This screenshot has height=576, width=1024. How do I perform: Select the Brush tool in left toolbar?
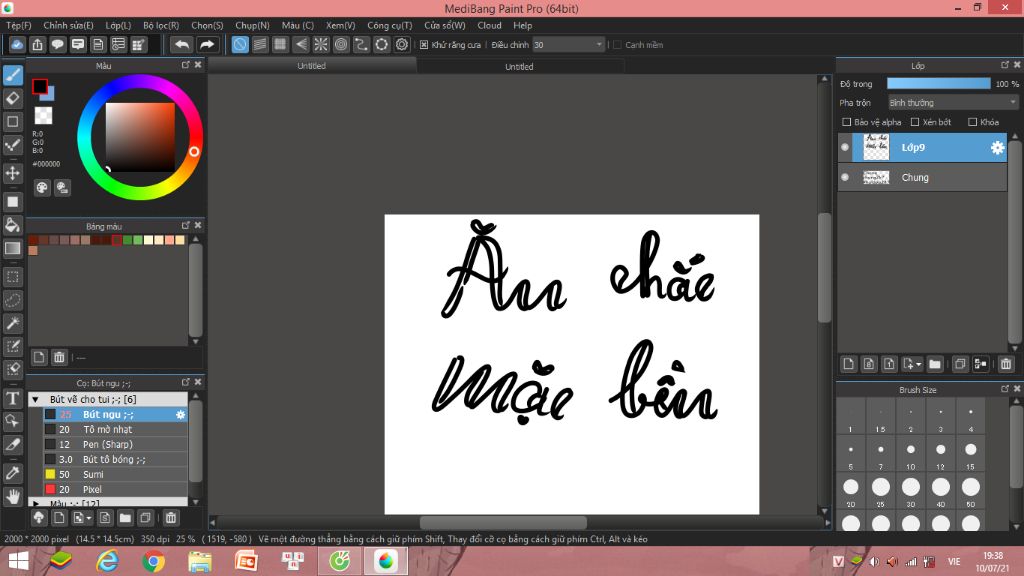tap(12, 75)
